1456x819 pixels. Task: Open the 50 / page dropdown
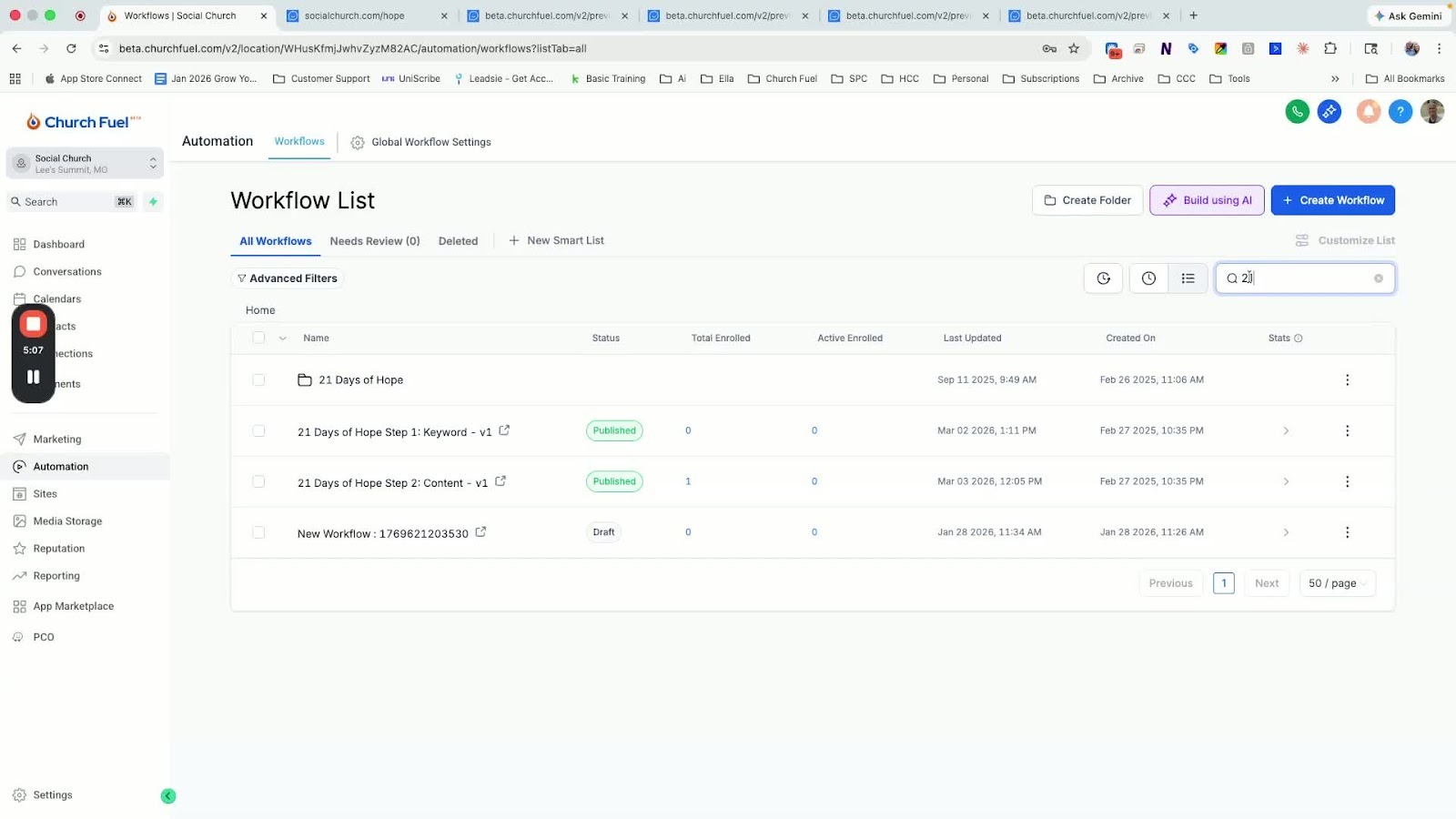pyautogui.click(x=1338, y=583)
